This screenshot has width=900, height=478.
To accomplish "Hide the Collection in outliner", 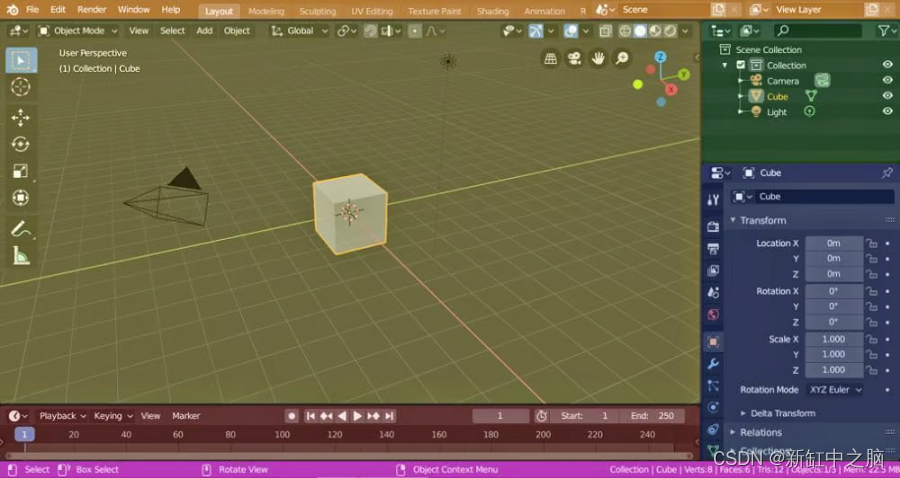I will click(x=887, y=65).
